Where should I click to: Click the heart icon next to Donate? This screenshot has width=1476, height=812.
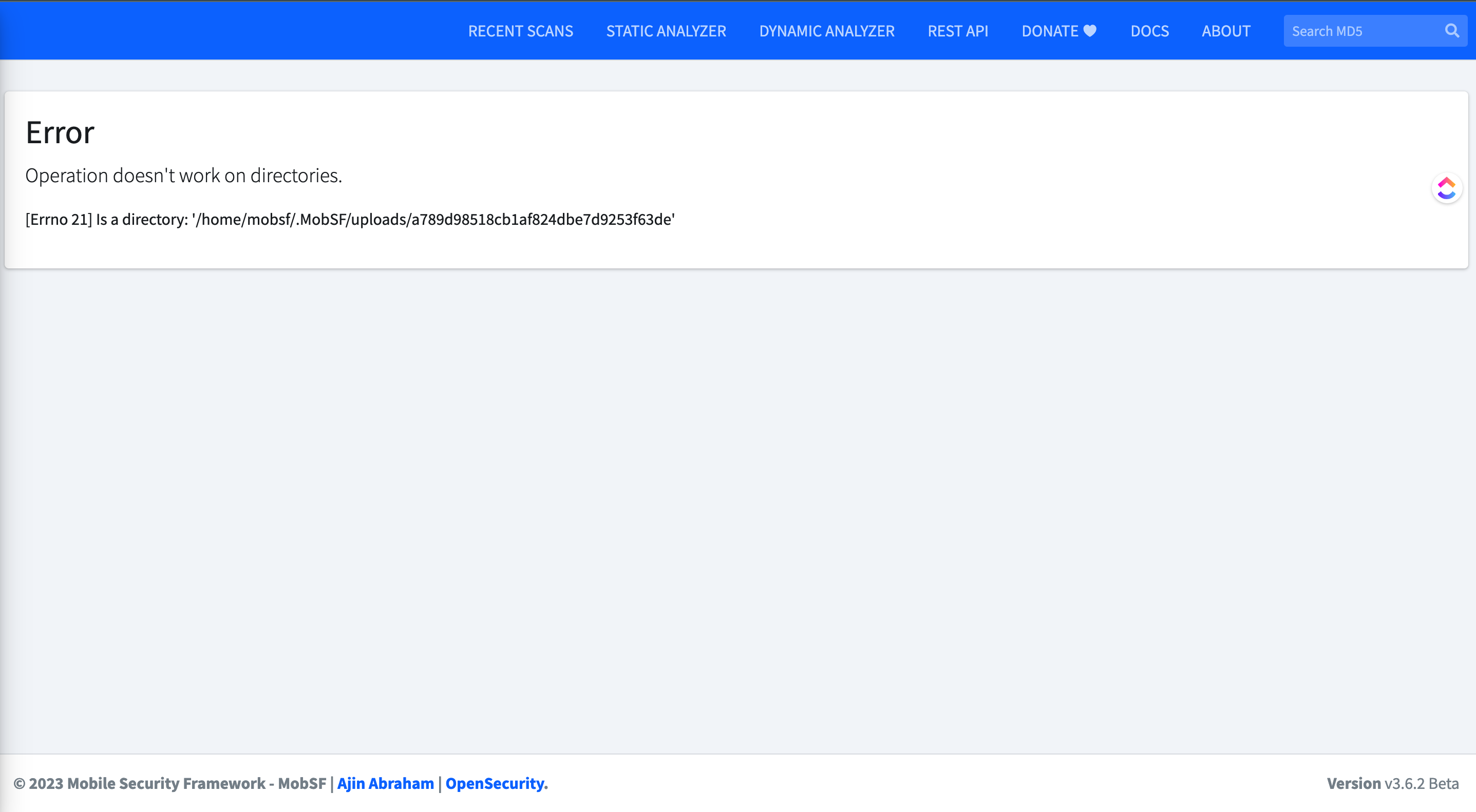click(1090, 30)
